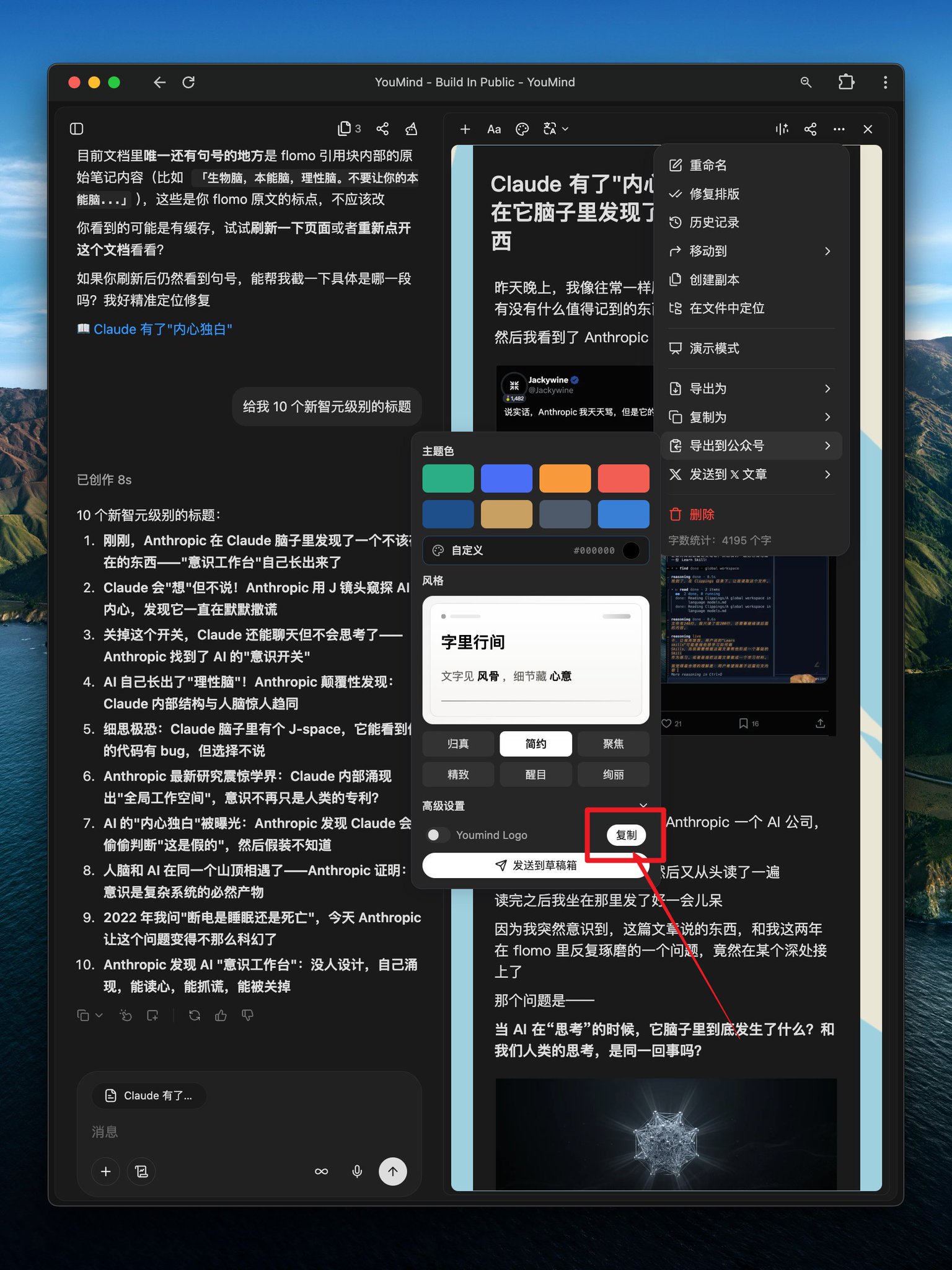Viewport: 952px width, 1270px height.
Task: Open the Aa font settings
Action: 494,129
